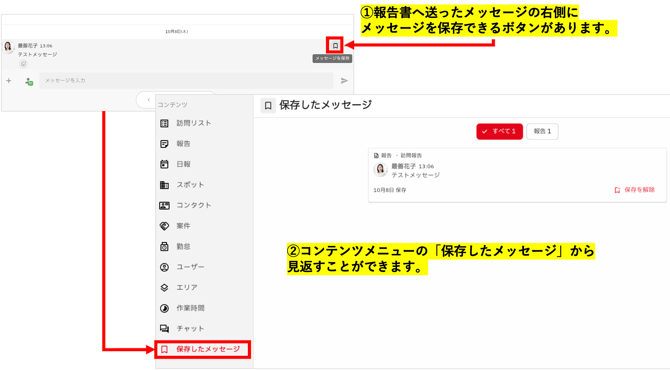The width and height of the screenshot is (670, 370).
Task: Click the コンテンツ sidebar heading
Action: pos(172,105)
